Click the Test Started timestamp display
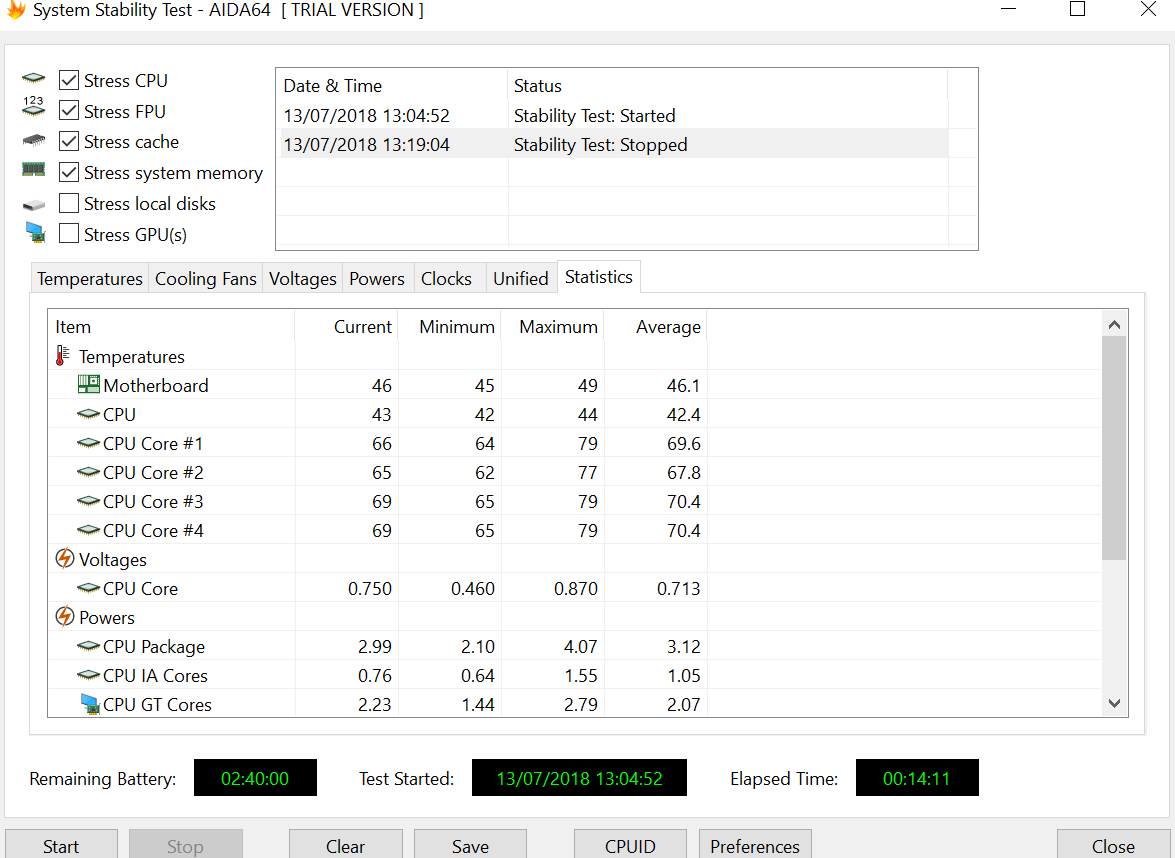Viewport: 1175px width, 858px height. click(579, 778)
